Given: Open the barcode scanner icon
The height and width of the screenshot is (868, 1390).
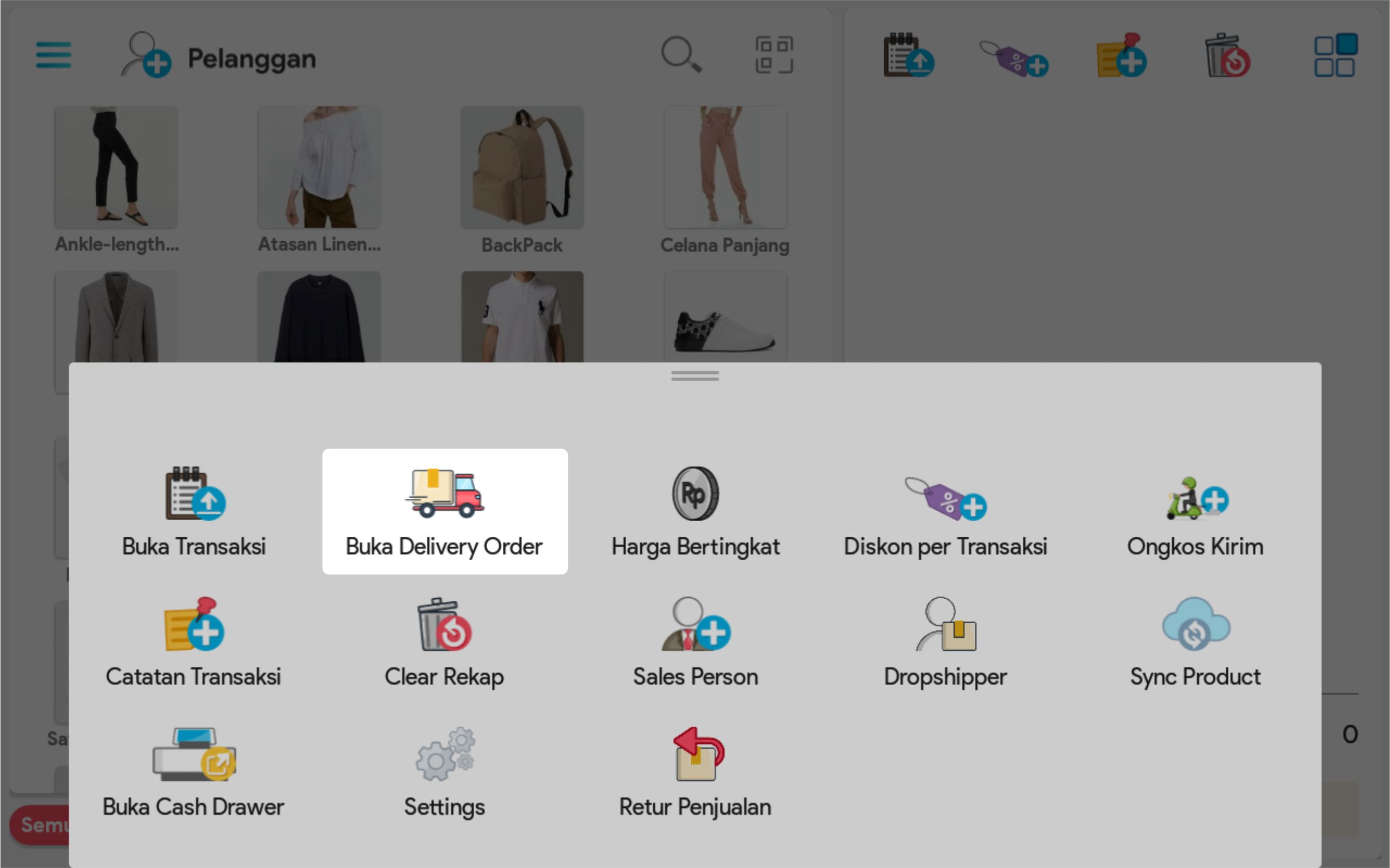Looking at the screenshot, I should tap(774, 55).
